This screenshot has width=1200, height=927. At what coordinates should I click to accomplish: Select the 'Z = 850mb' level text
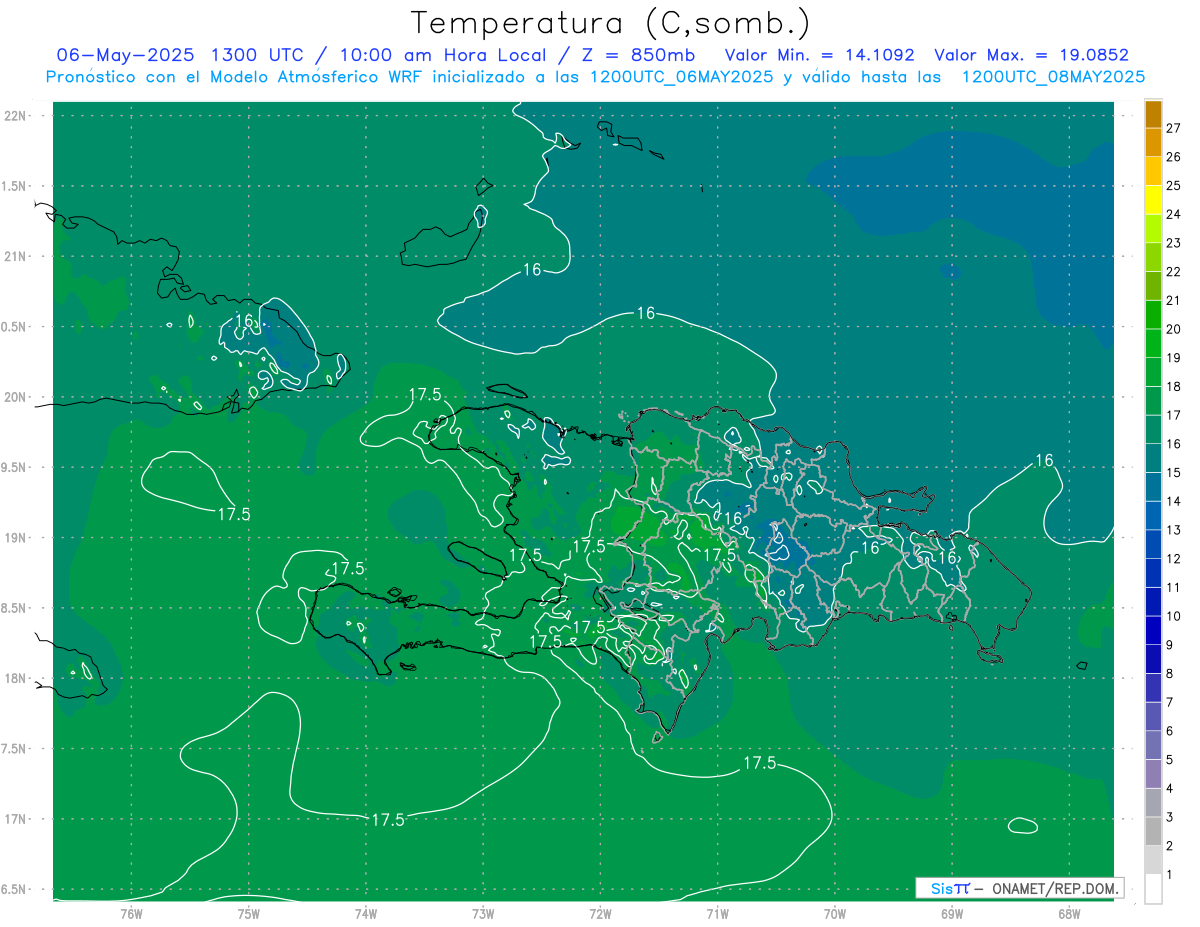[639, 55]
